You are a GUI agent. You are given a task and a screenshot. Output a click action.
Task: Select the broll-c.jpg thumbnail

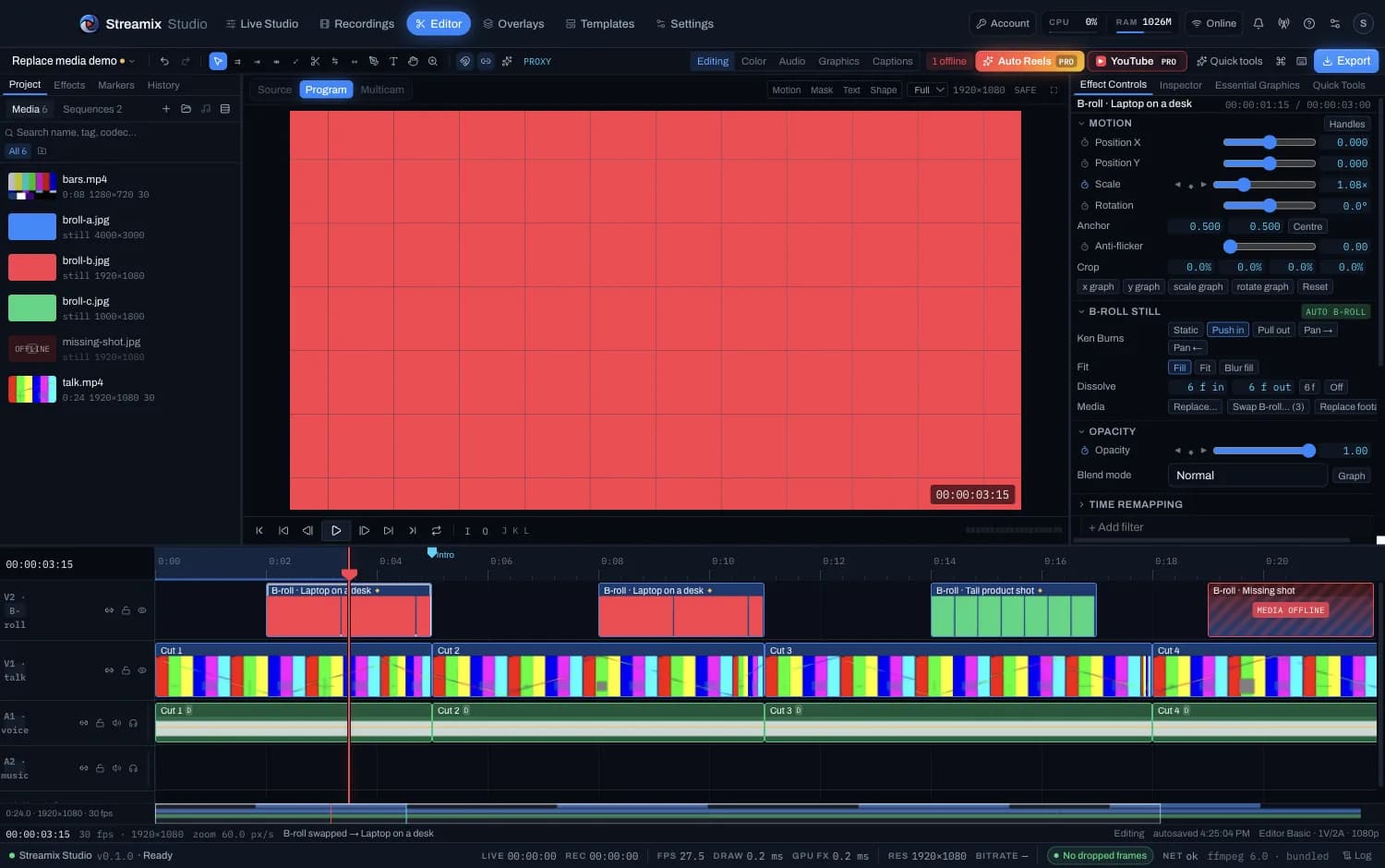point(32,308)
